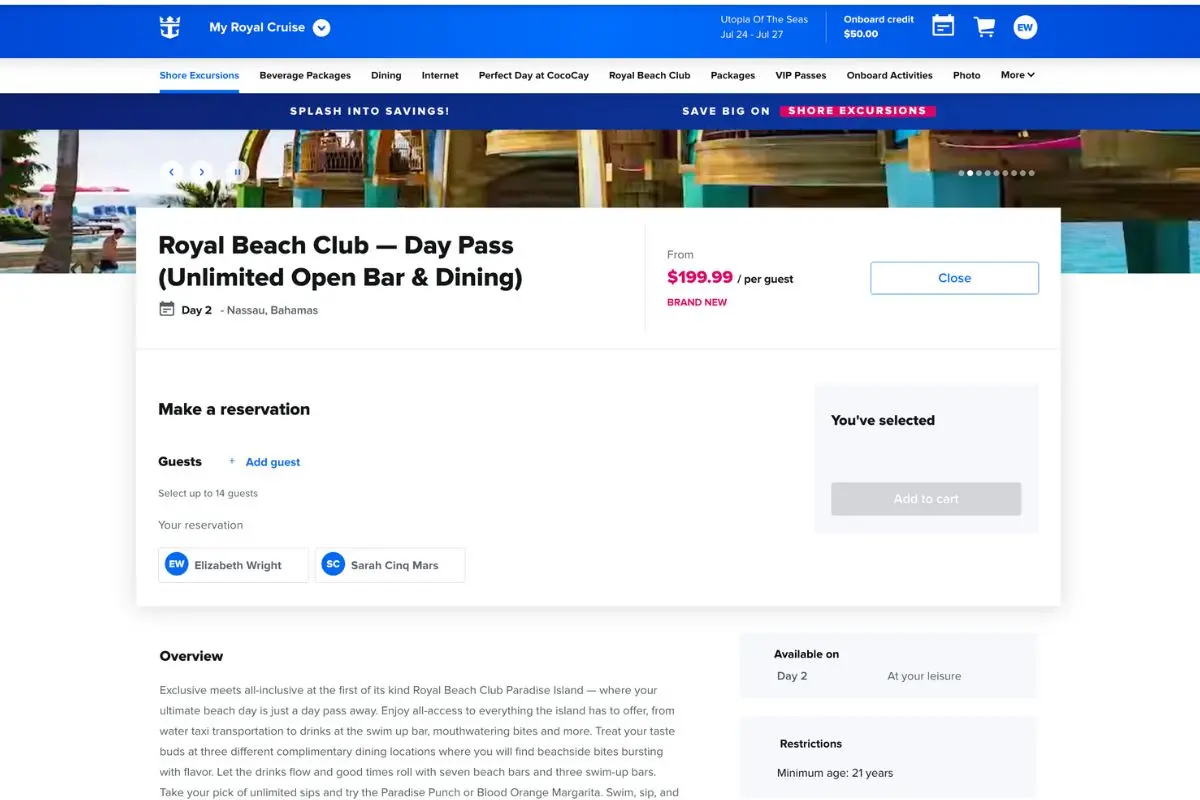Click the calendar icon next to Day 2
Viewport: 1200px width, 800px height.
coord(166,310)
